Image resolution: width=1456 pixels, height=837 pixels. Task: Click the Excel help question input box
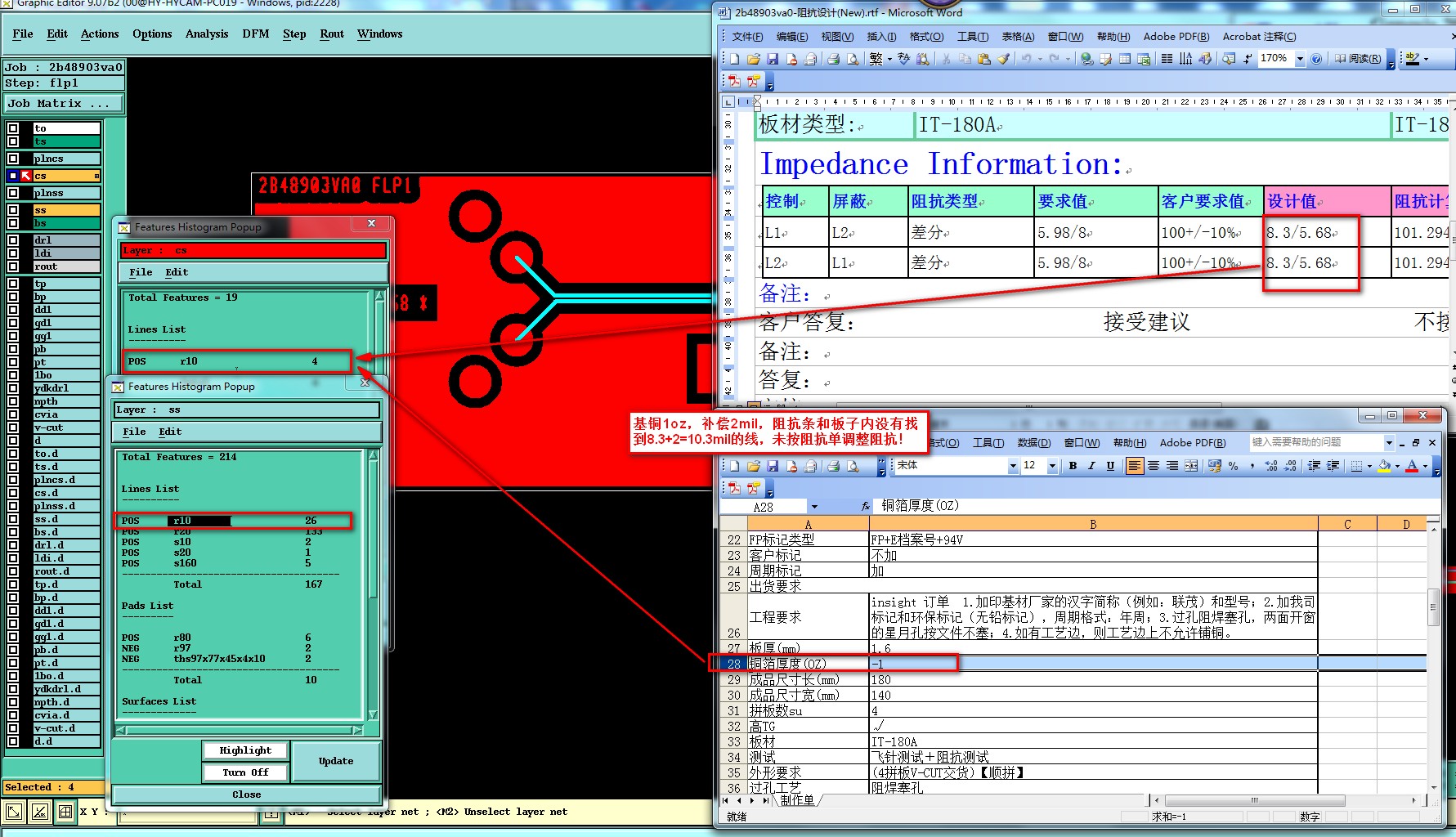click(x=1315, y=442)
